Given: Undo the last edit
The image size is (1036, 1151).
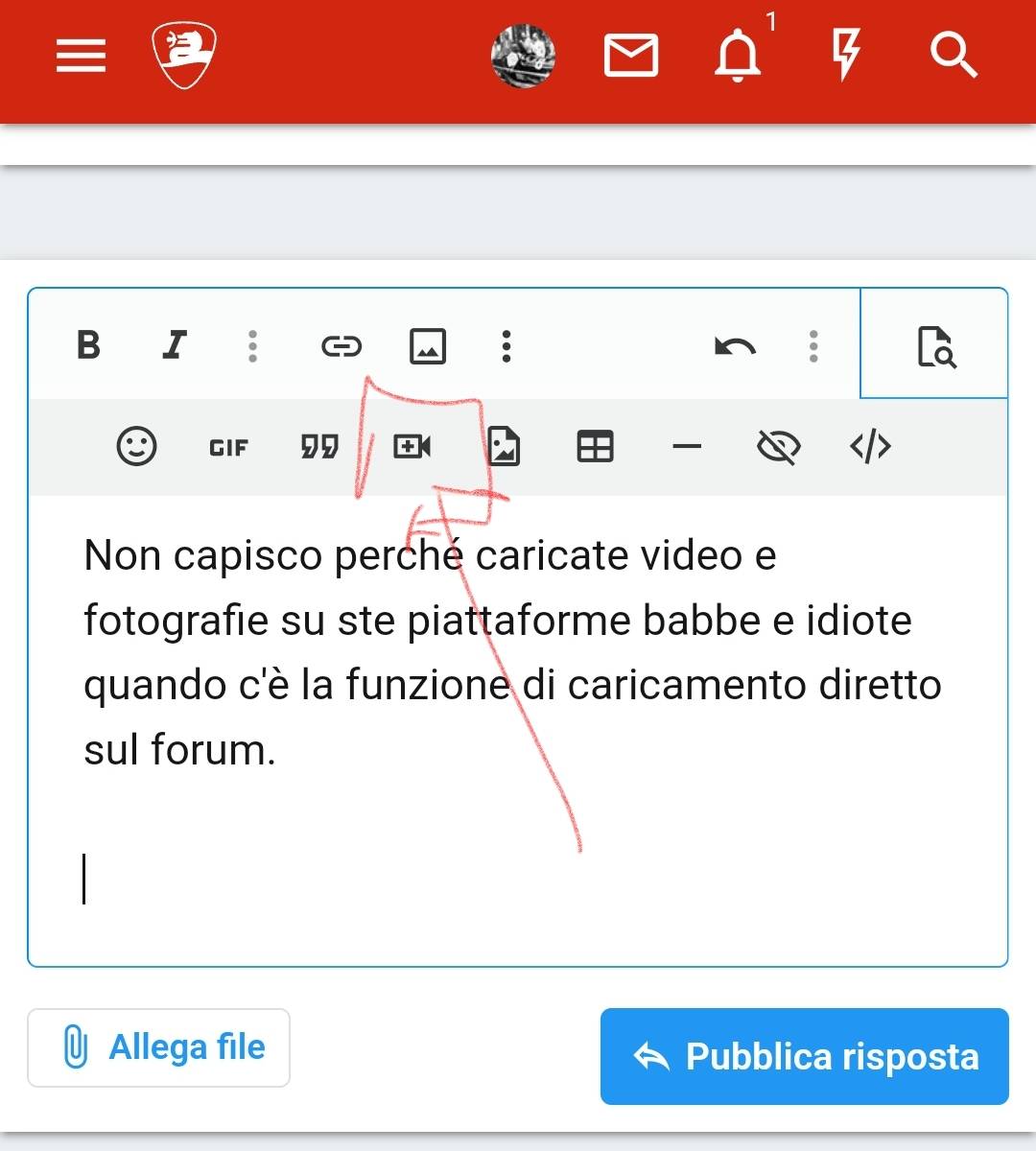Looking at the screenshot, I should (735, 345).
